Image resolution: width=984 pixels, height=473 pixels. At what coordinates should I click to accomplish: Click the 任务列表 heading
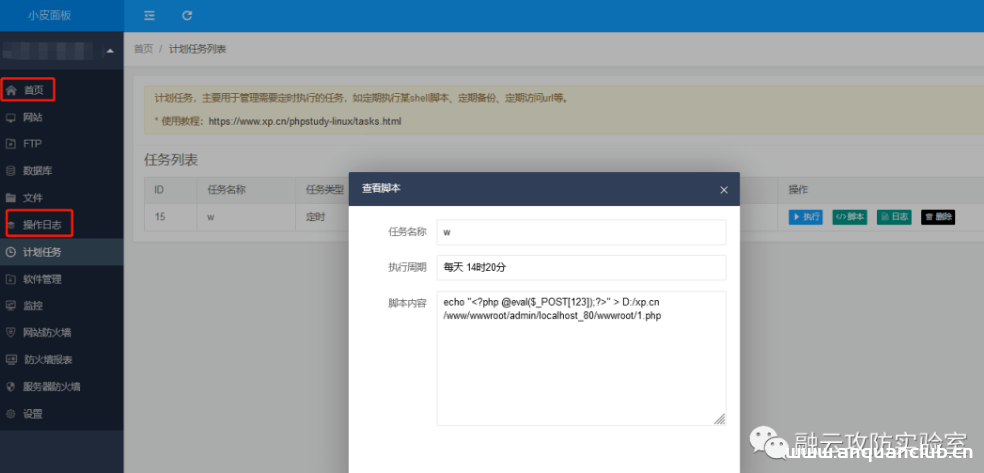click(x=171, y=160)
